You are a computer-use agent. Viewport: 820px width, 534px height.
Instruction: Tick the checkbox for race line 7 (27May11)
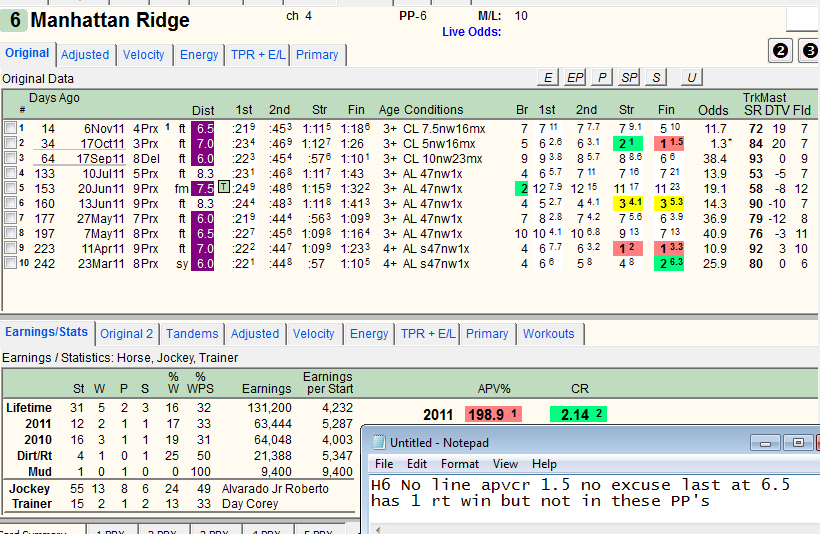point(10,218)
